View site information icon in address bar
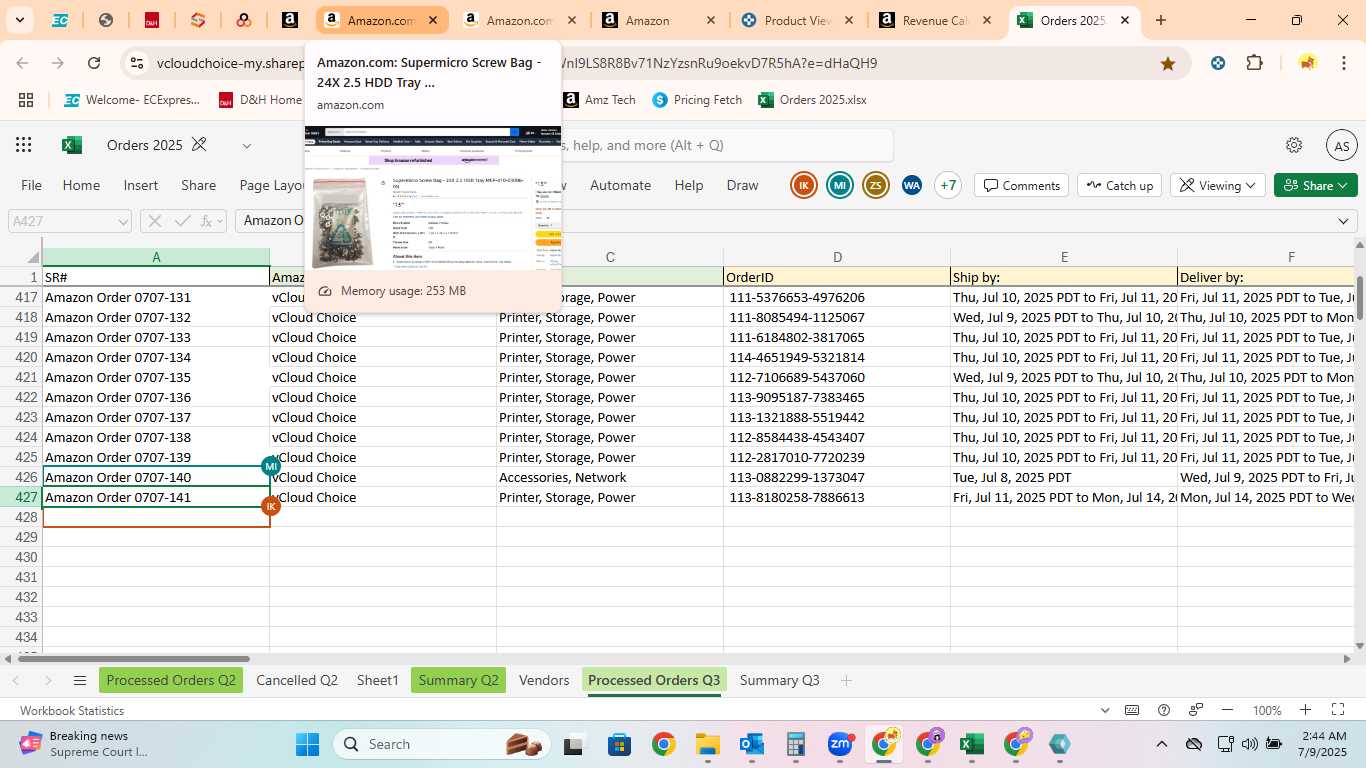The width and height of the screenshot is (1366, 768). (x=137, y=63)
